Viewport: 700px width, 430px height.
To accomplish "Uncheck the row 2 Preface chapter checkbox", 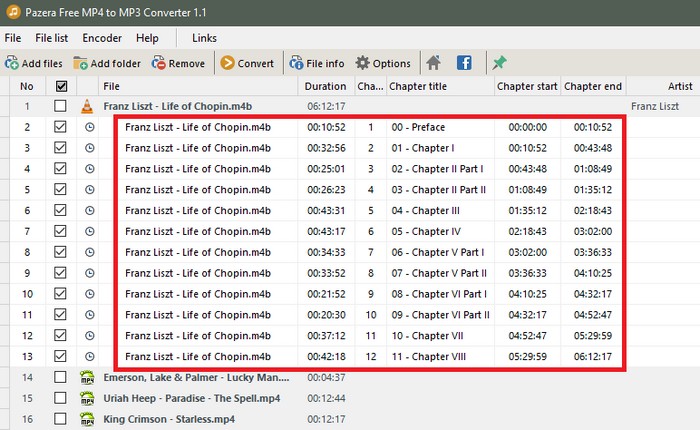I will 60,127.
